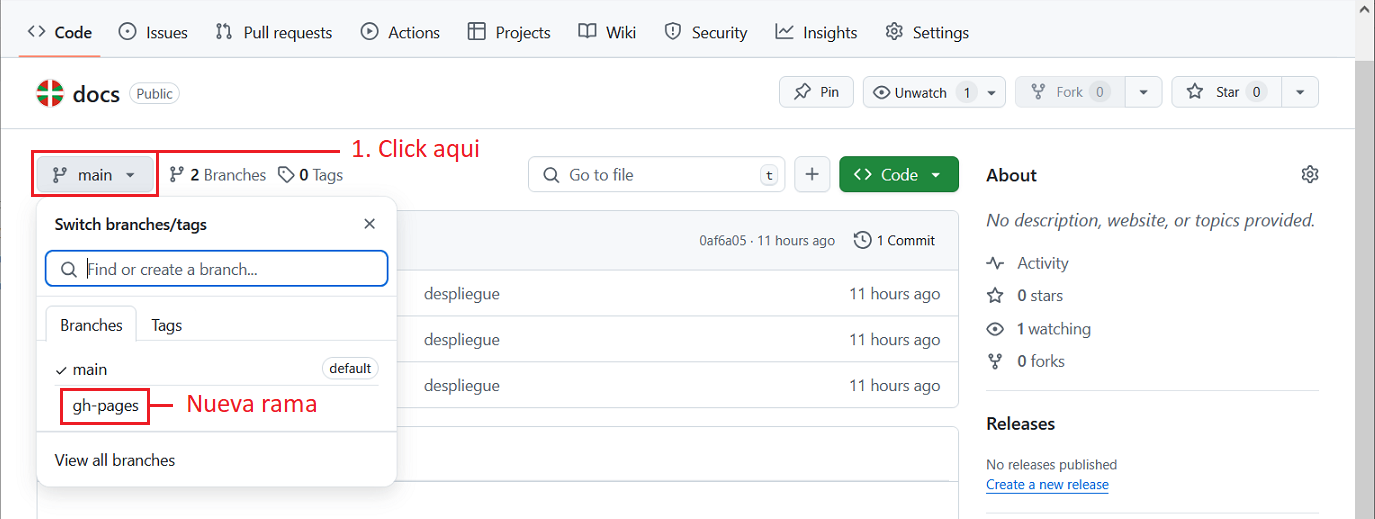Pin the docs repository
Screen dimensions: 1375x519
point(816,92)
